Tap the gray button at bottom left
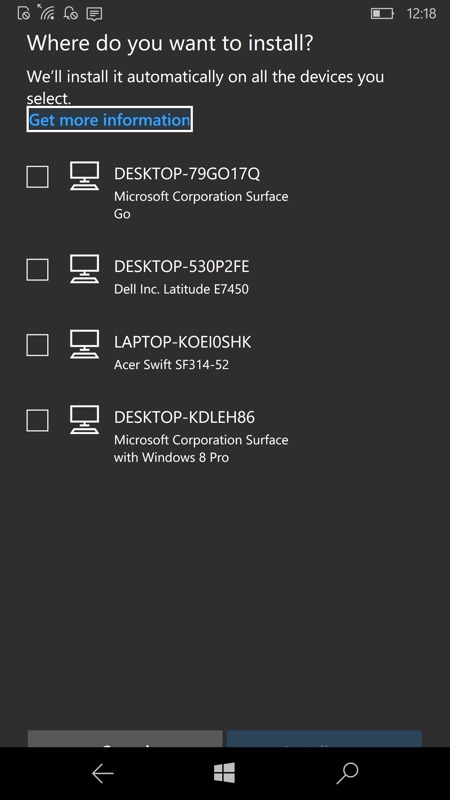450x800 pixels. (x=125, y=739)
